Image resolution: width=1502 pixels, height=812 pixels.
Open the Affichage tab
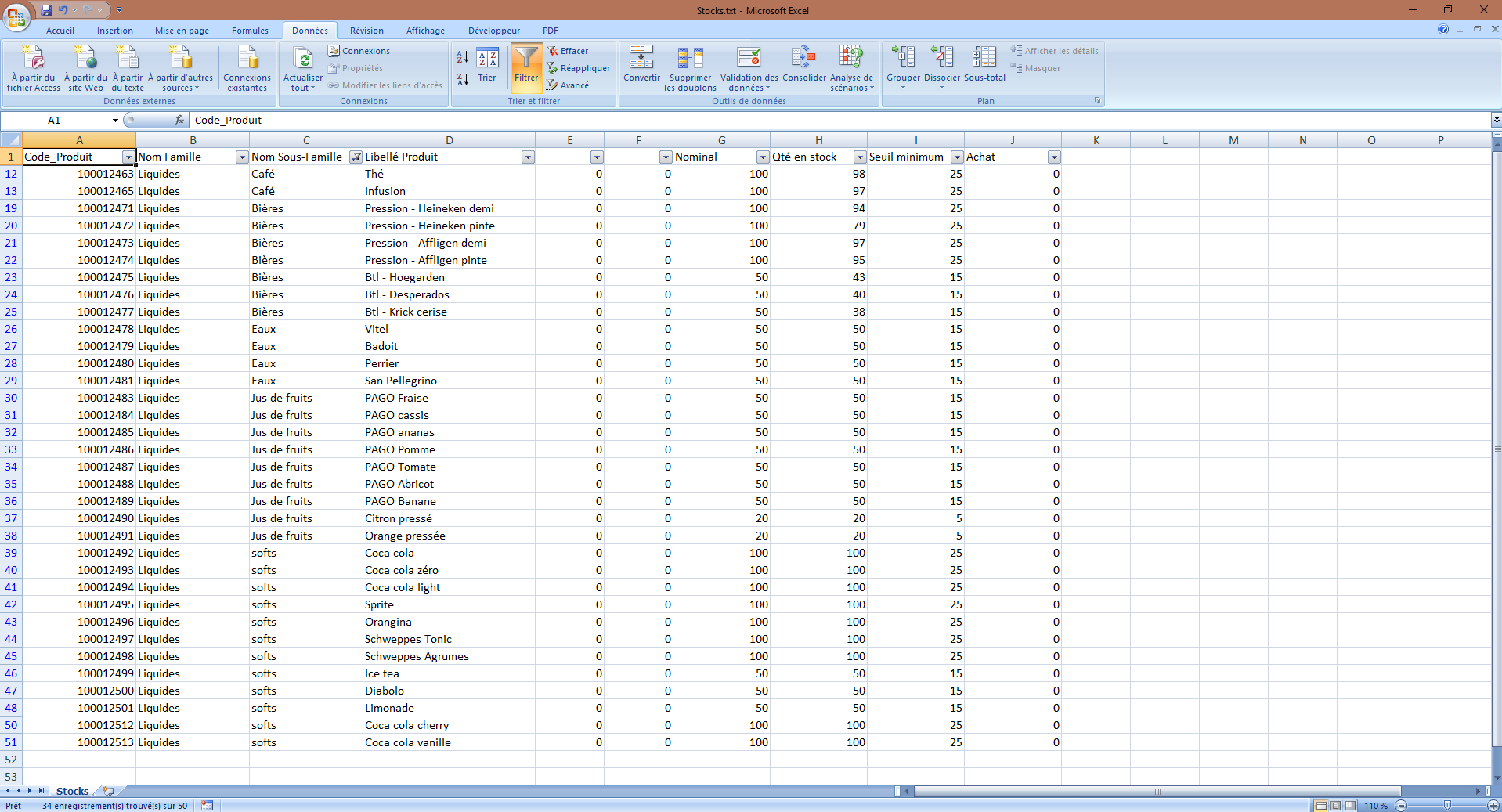pyautogui.click(x=425, y=31)
